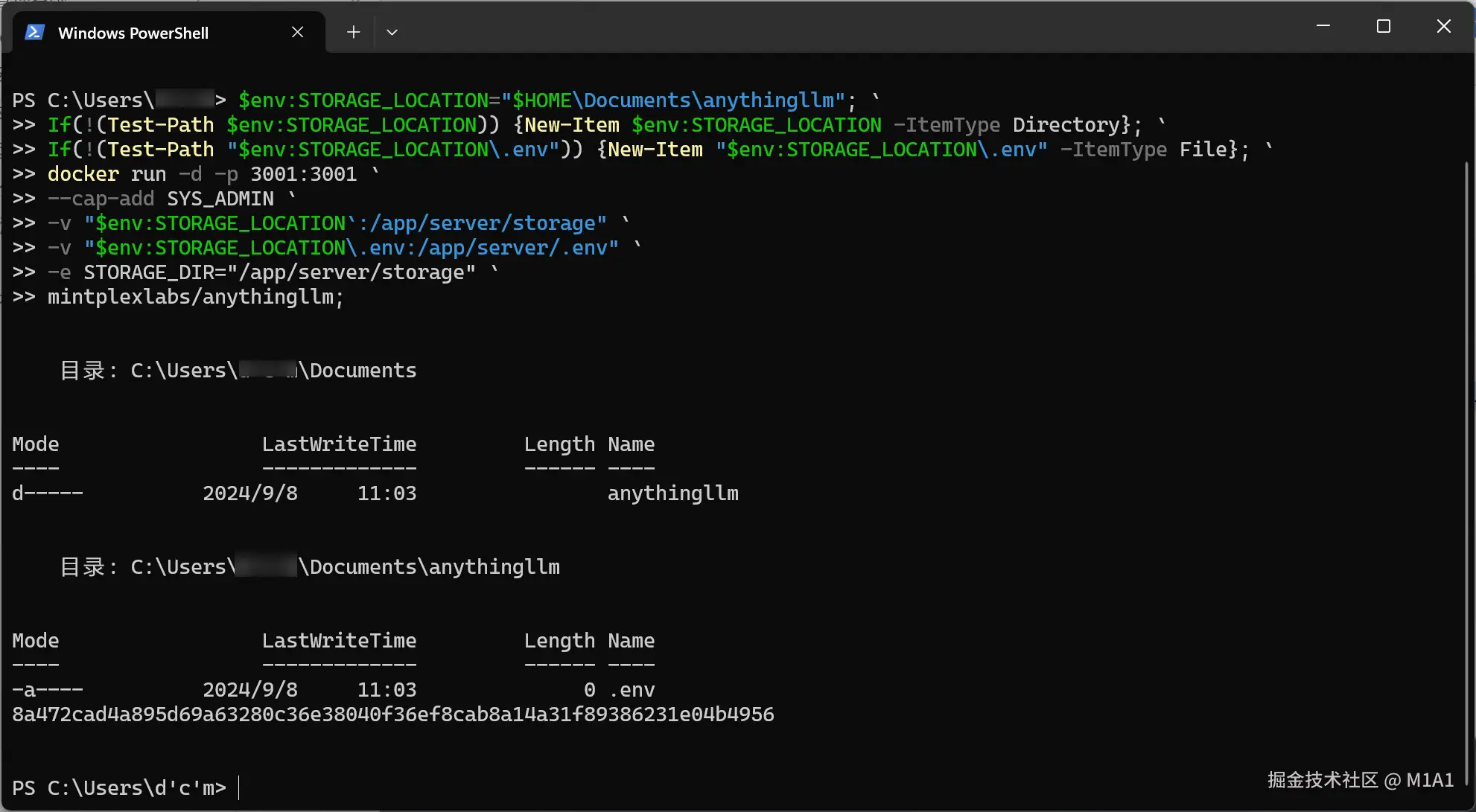This screenshot has width=1476, height=812.
Task: Select the Windows PowerShell tab title
Action: [x=133, y=33]
